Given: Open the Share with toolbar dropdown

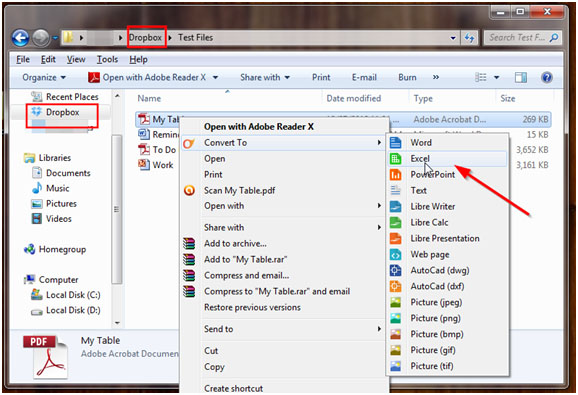Looking at the screenshot, I should click(265, 77).
